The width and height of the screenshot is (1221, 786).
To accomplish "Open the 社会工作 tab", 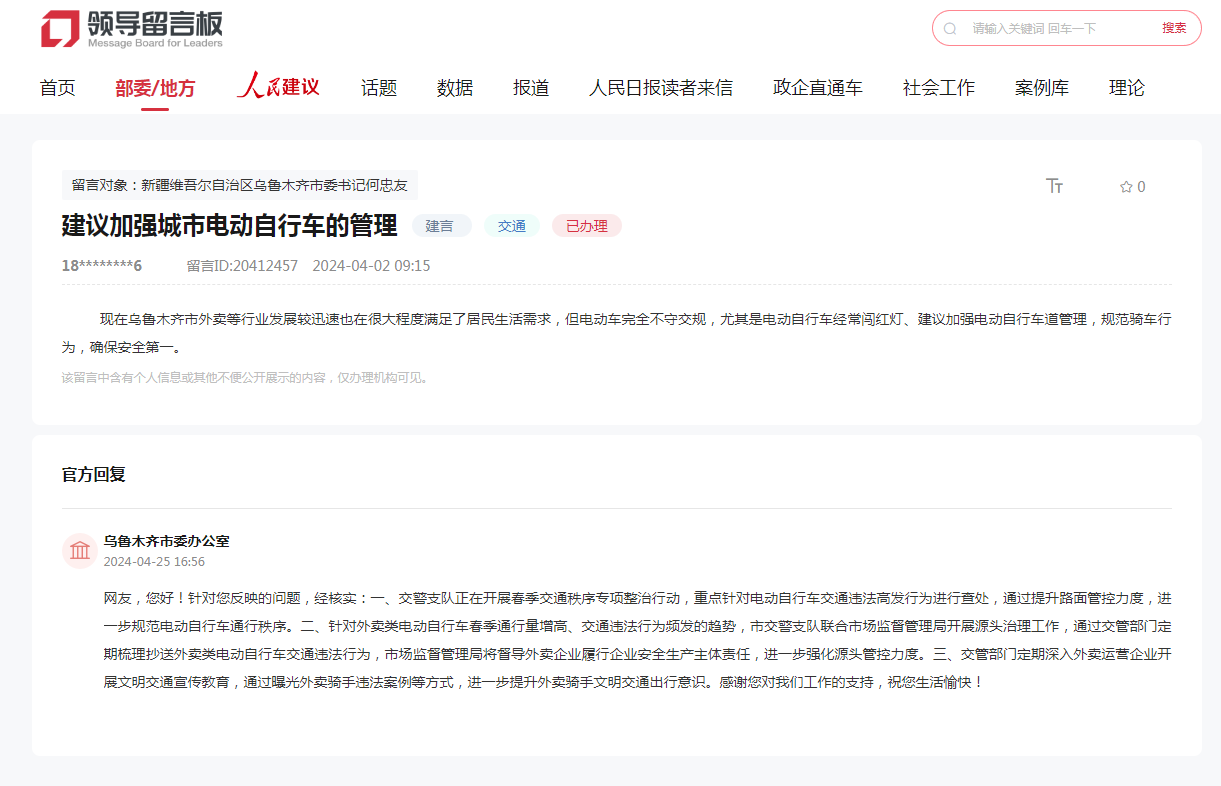I will point(938,88).
